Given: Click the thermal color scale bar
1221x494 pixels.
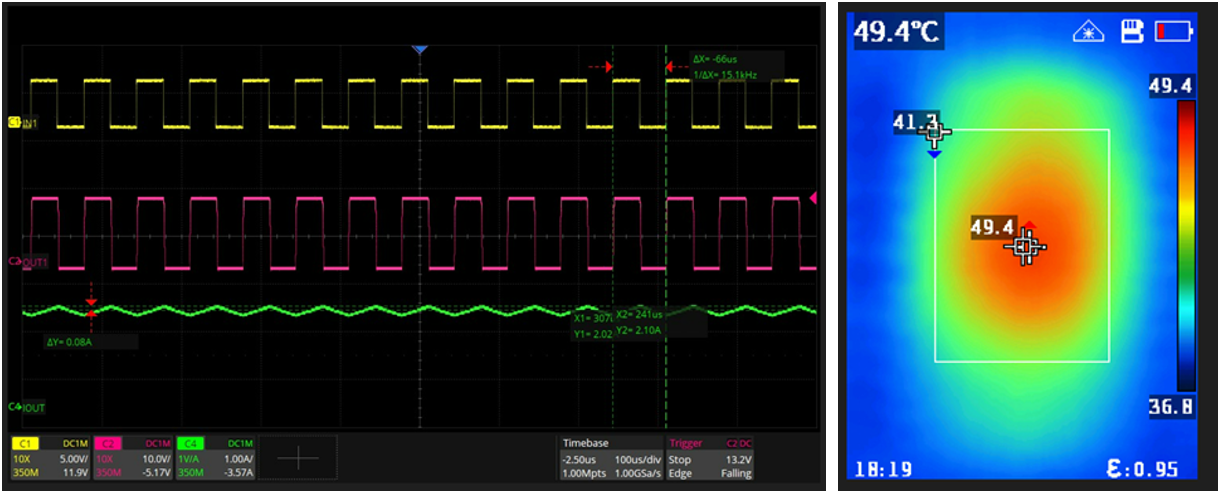Looking at the screenshot, I should 1185,245.
